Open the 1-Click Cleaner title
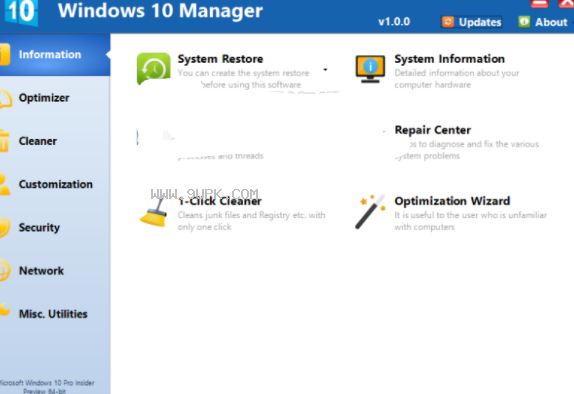The height and width of the screenshot is (394, 574). [220, 201]
